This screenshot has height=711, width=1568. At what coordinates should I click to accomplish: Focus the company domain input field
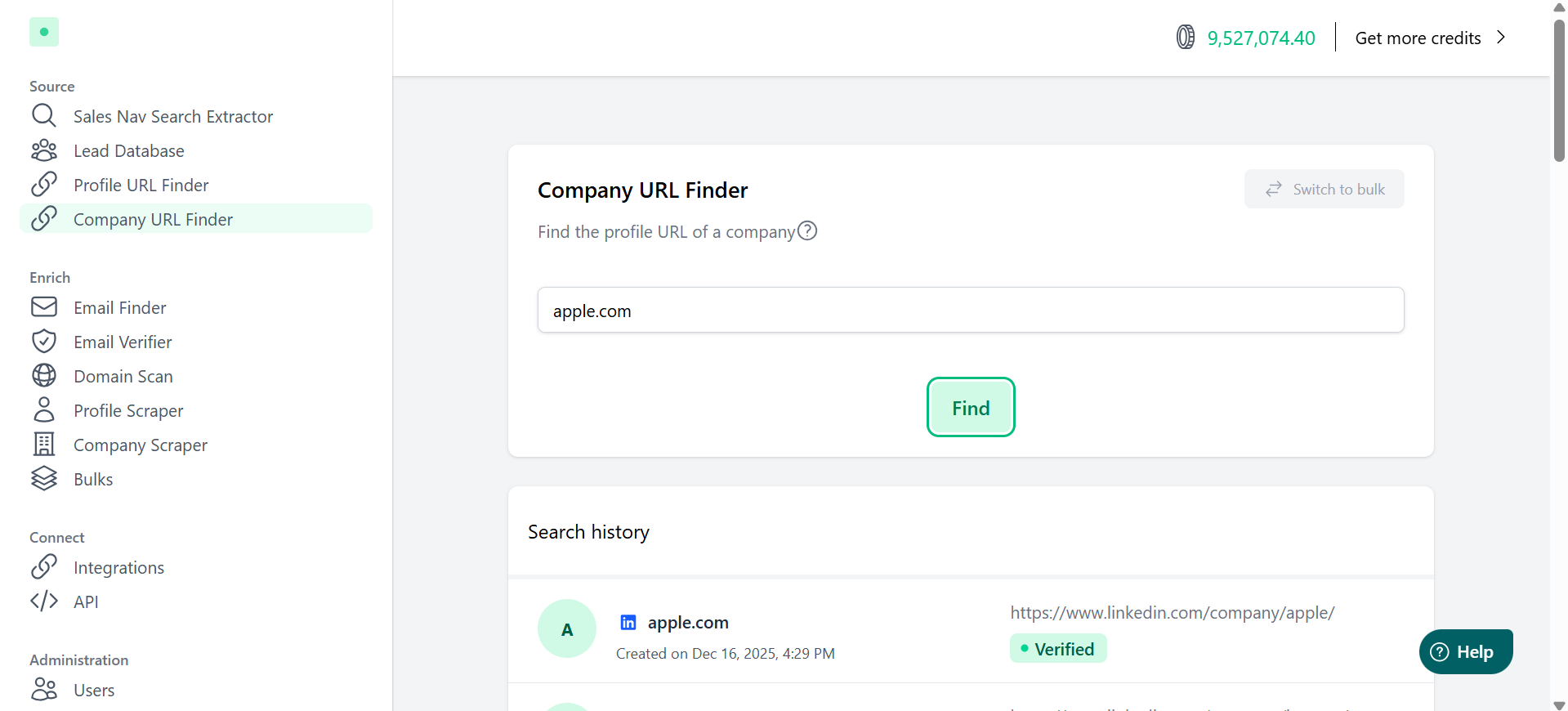pos(970,311)
